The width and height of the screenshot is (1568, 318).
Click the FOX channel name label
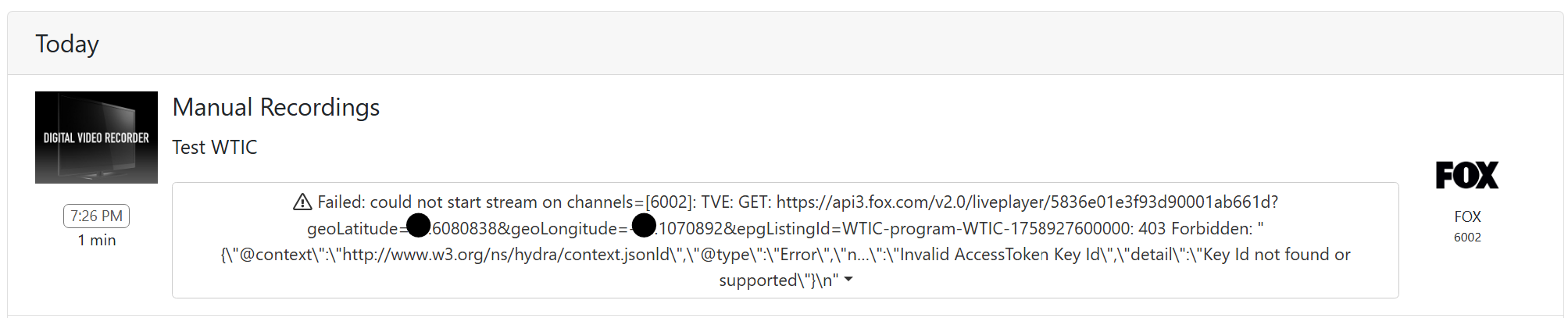pyautogui.click(x=1467, y=216)
